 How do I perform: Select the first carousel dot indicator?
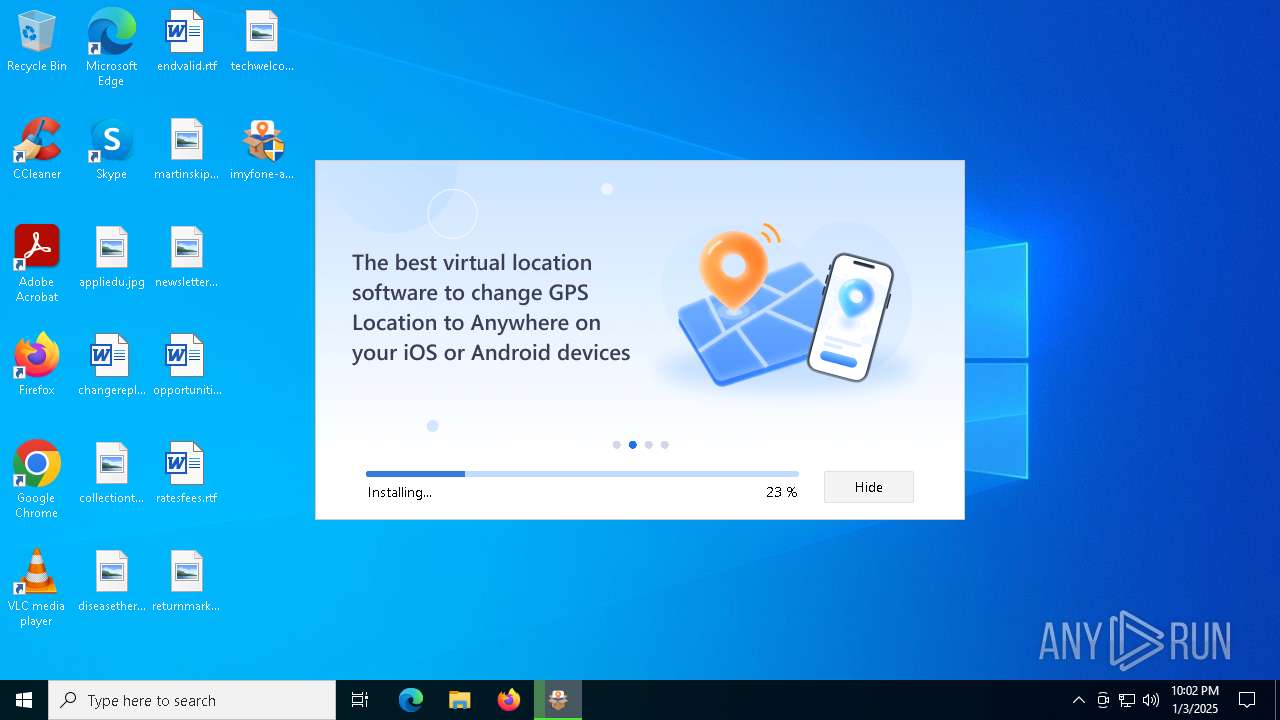(616, 445)
